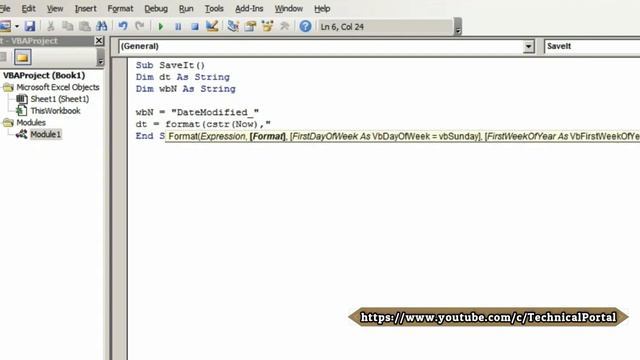Open the Toolbox icon
This screenshot has height=360, width=640.
click(284, 27)
